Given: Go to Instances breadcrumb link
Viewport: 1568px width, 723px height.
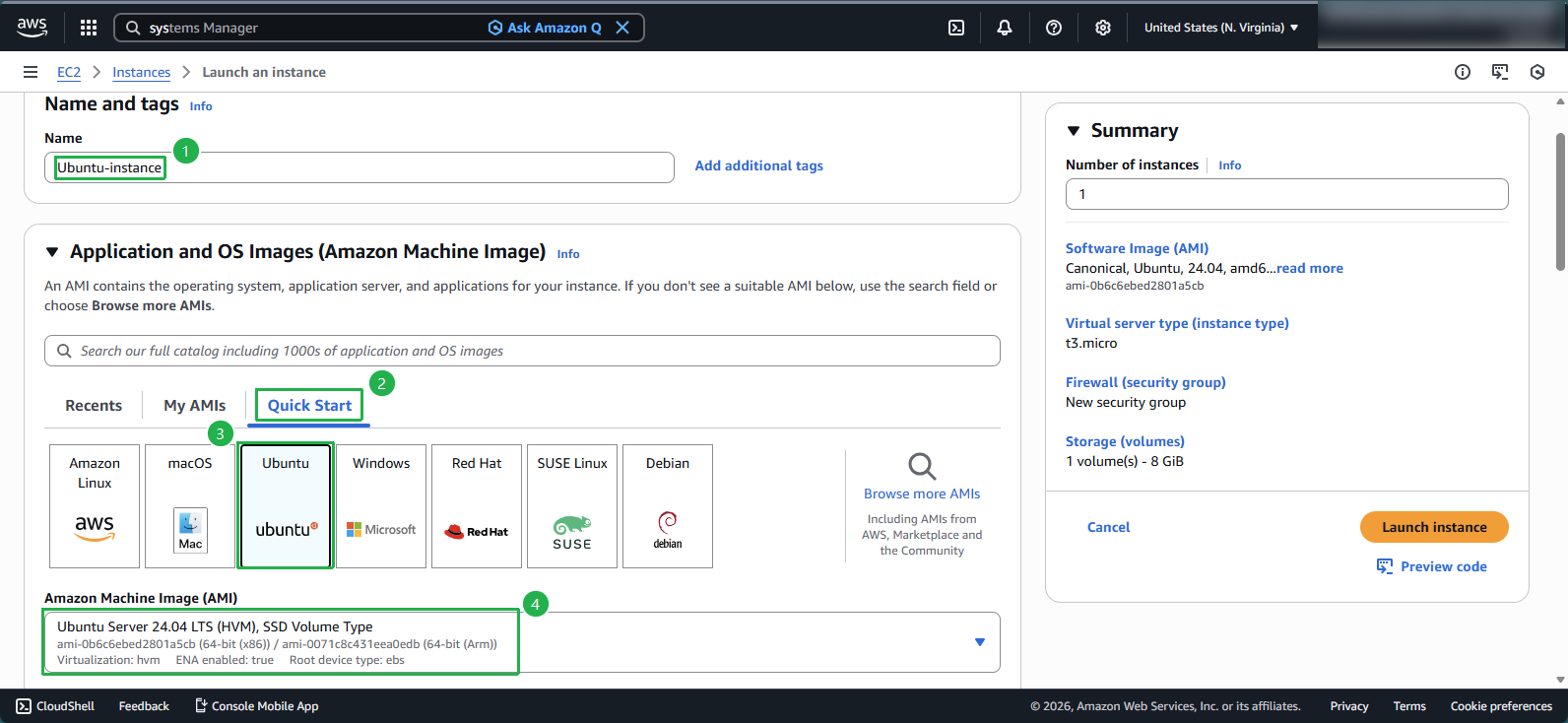Looking at the screenshot, I should pyautogui.click(x=141, y=72).
